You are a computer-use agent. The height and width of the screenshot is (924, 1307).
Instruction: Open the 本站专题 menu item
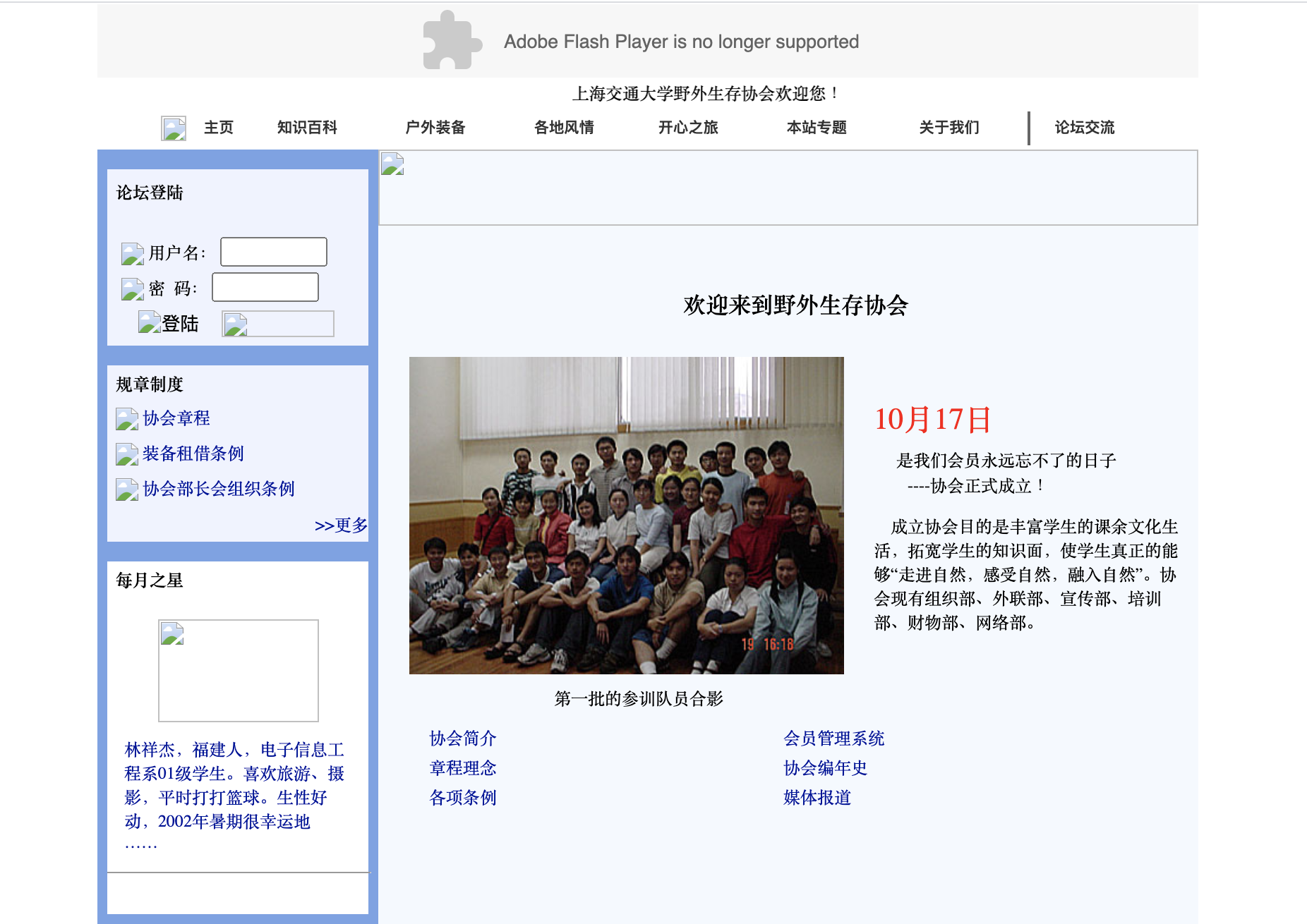(x=817, y=128)
